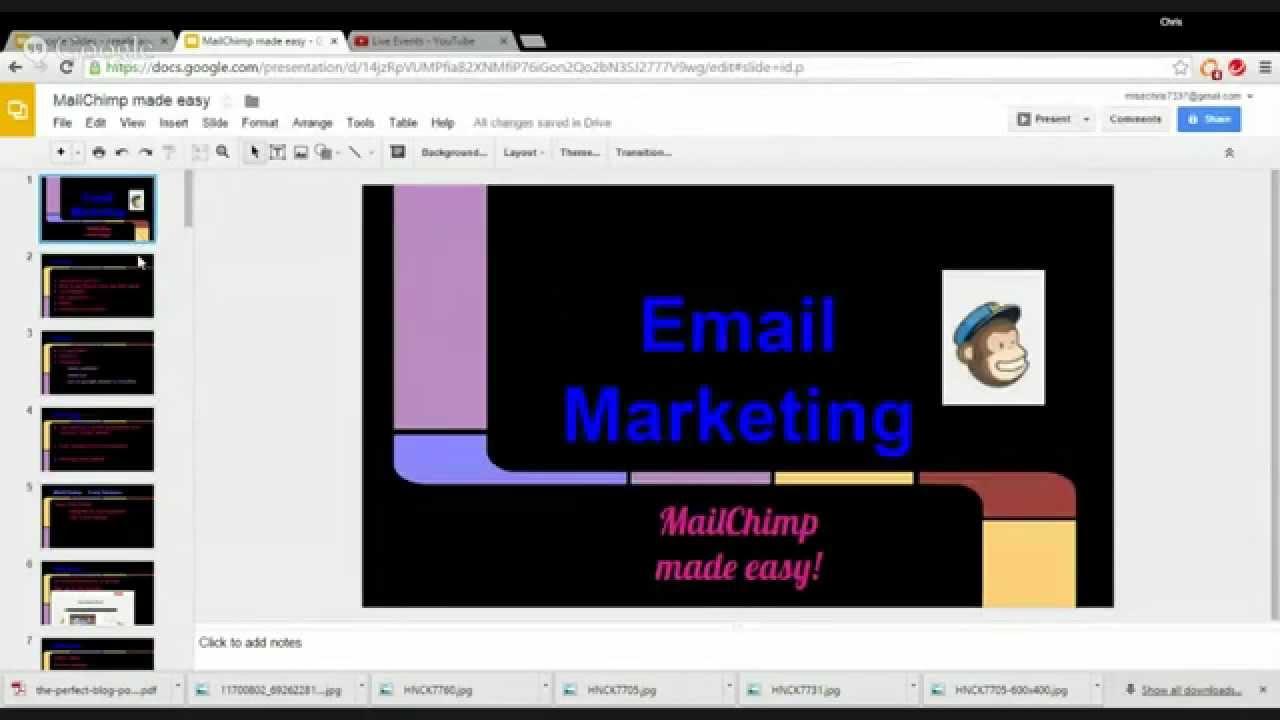This screenshot has height=720, width=1280.
Task: Open the move-to-folder icon beside title
Action: pos(252,101)
